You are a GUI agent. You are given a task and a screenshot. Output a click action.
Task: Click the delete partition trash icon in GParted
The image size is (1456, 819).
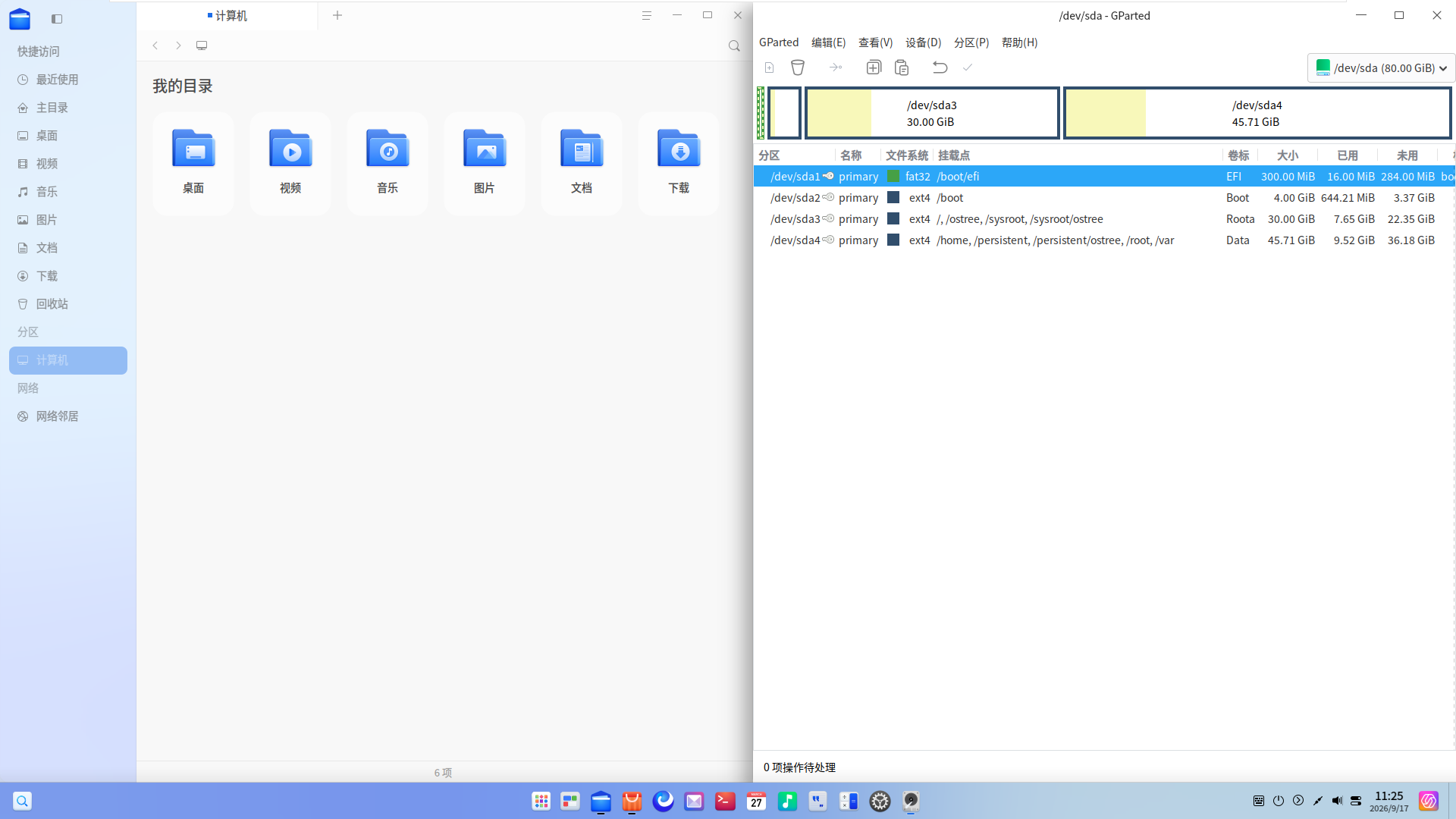(x=797, y=67)
